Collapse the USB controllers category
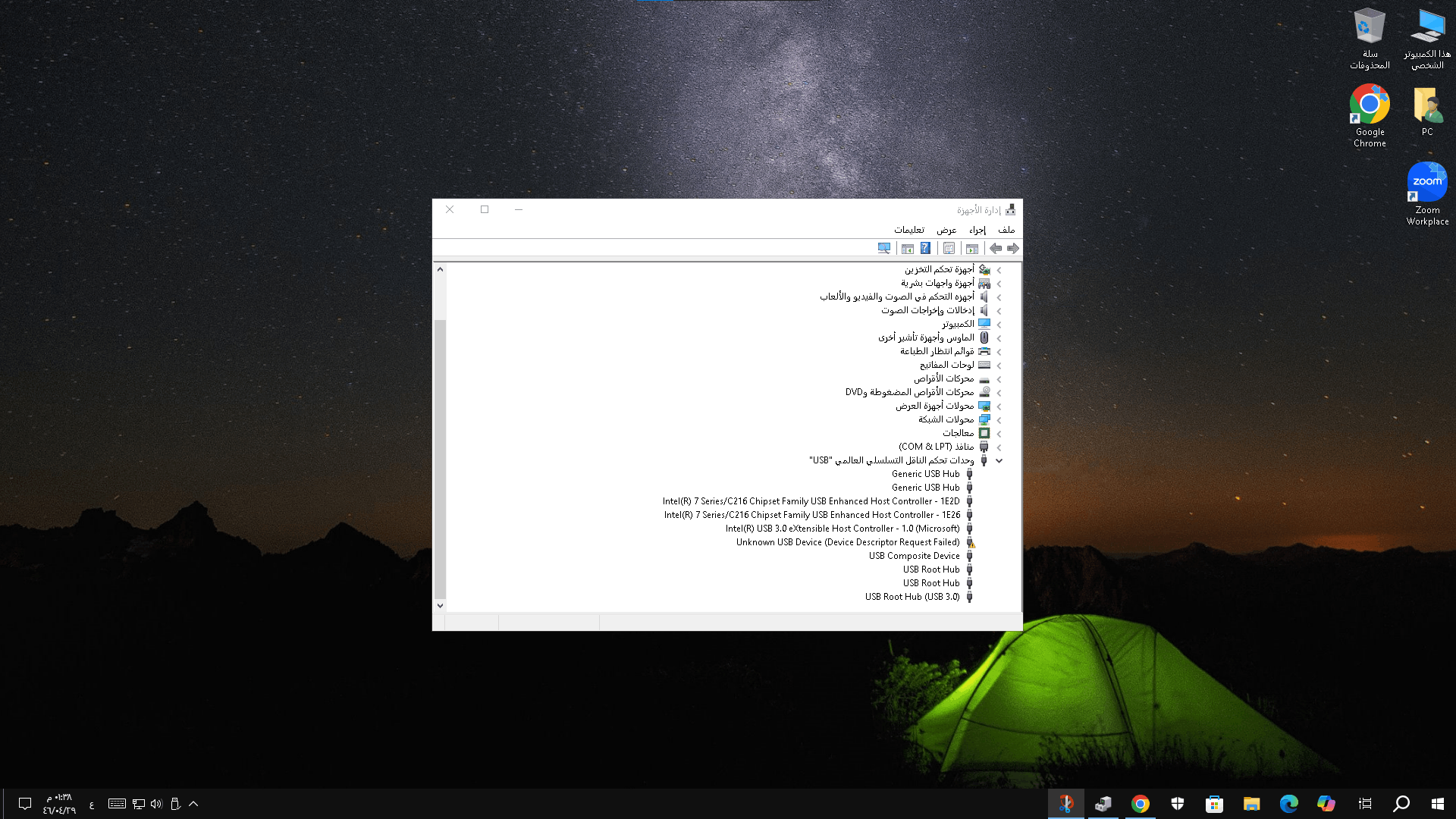The height and width of the screenshot is (819, 1456). [x=999, y=460]
